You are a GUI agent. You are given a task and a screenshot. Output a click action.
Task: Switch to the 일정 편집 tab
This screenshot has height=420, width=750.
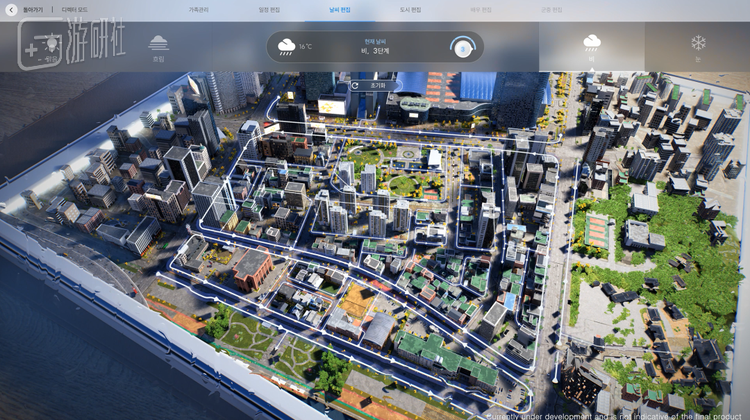pos(270,9)
